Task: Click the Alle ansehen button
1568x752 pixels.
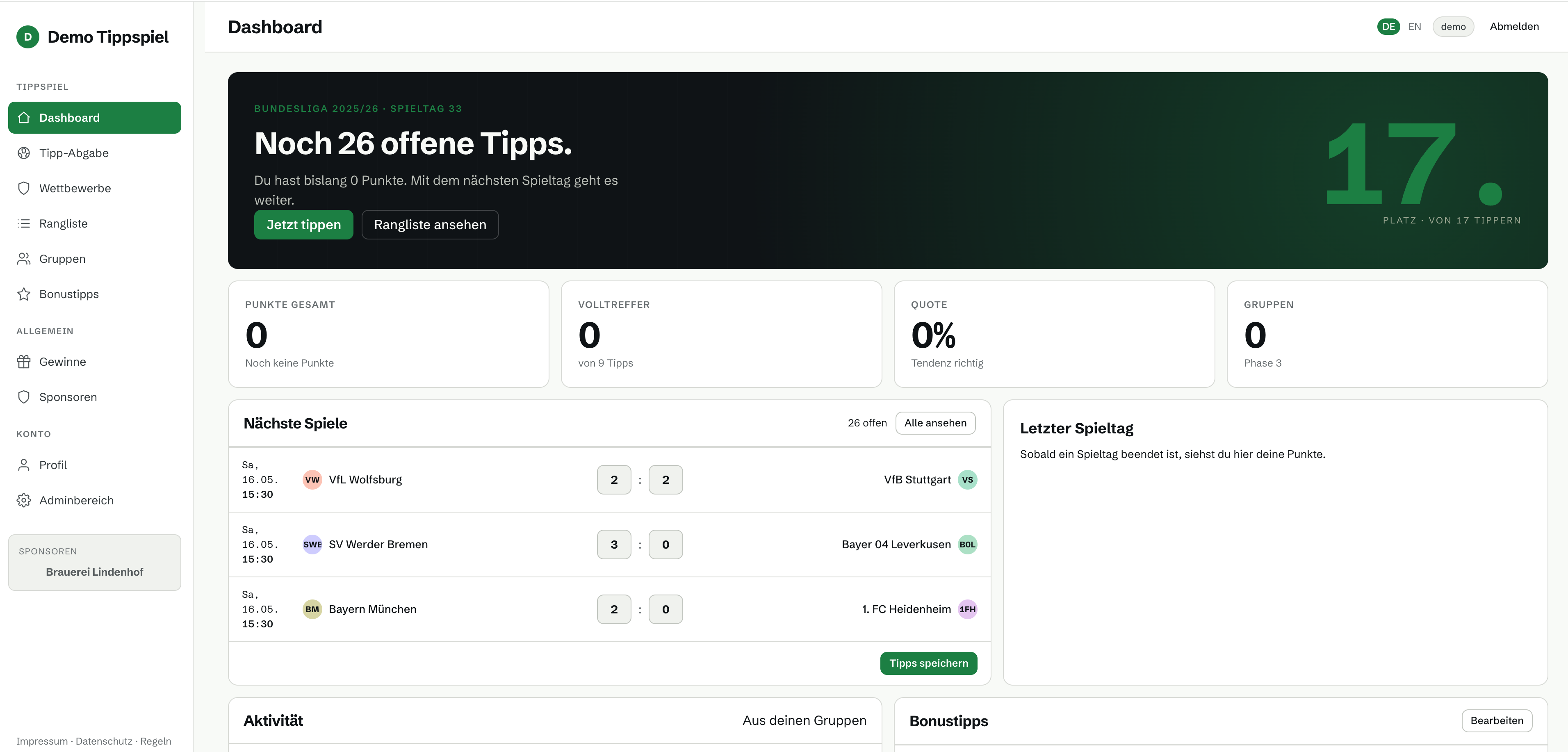Action: click(935, 423)
